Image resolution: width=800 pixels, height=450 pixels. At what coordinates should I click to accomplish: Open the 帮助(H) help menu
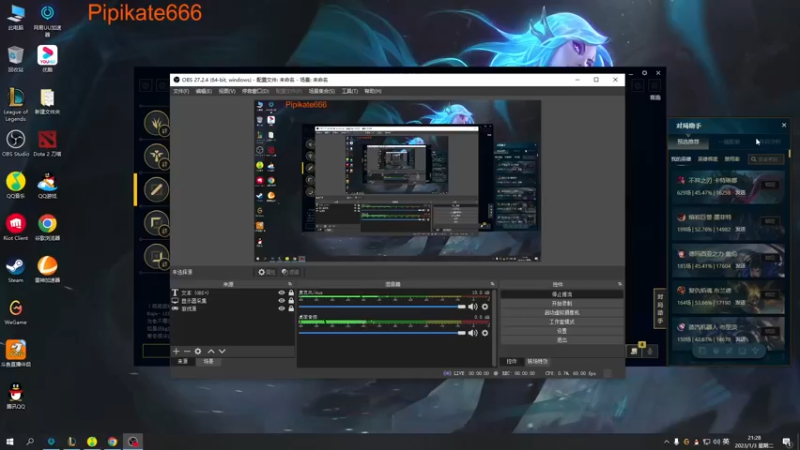(373, 91)
